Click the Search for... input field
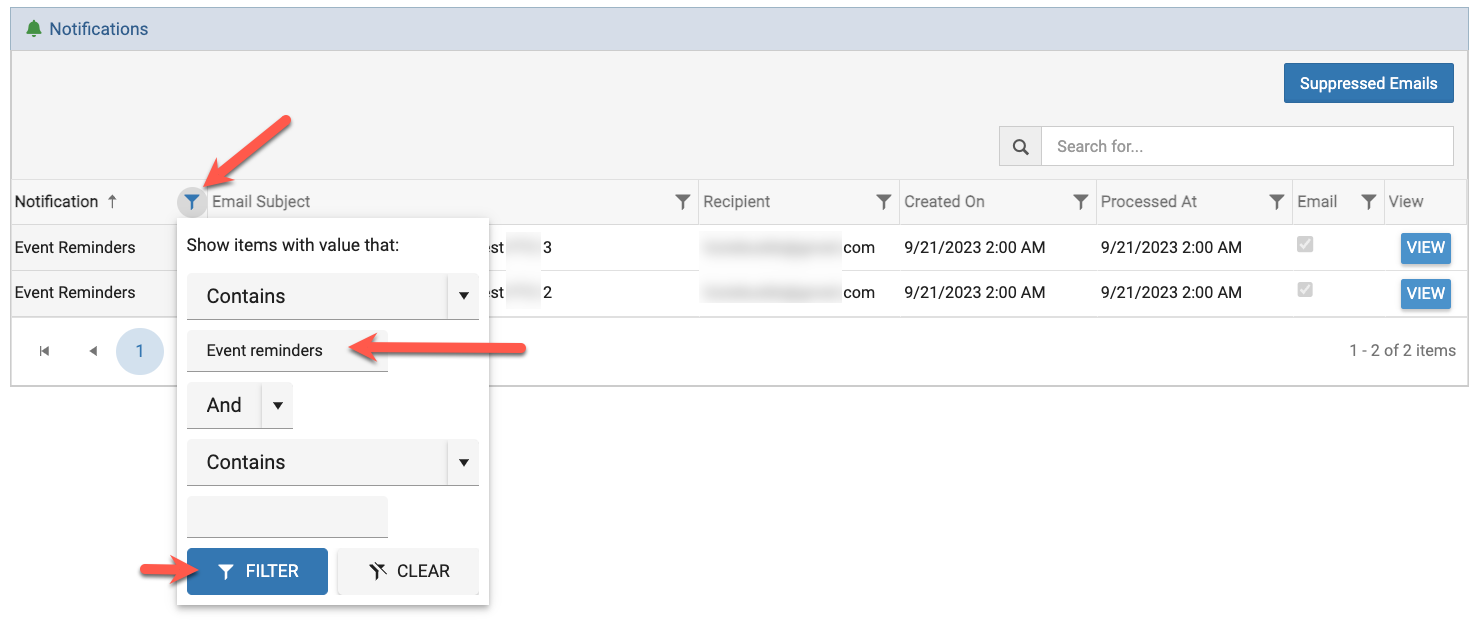This screenshot has width=1474, height=620. (x=1246, y=147)
